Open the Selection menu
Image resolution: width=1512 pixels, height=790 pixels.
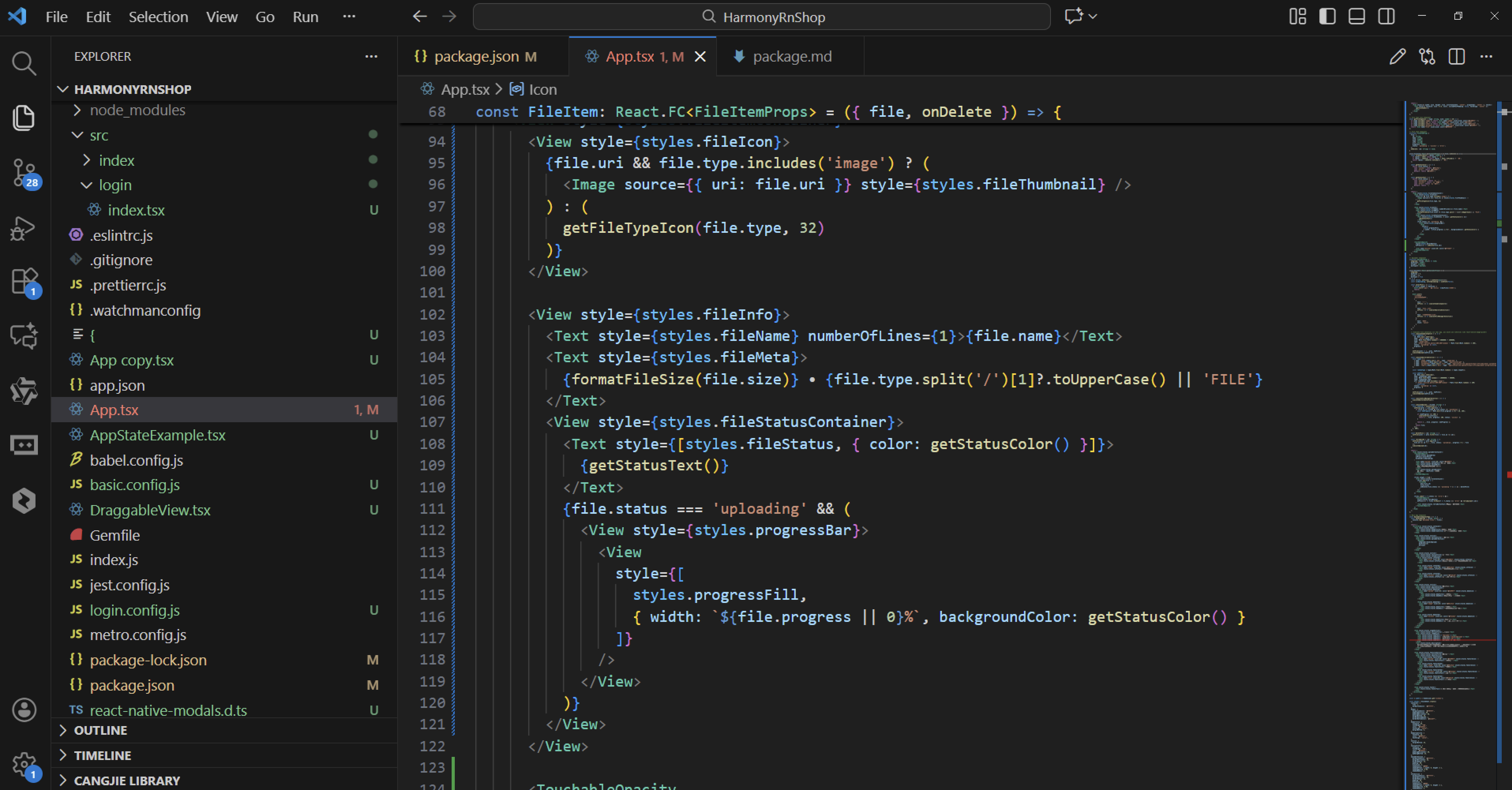pos(158,17)
